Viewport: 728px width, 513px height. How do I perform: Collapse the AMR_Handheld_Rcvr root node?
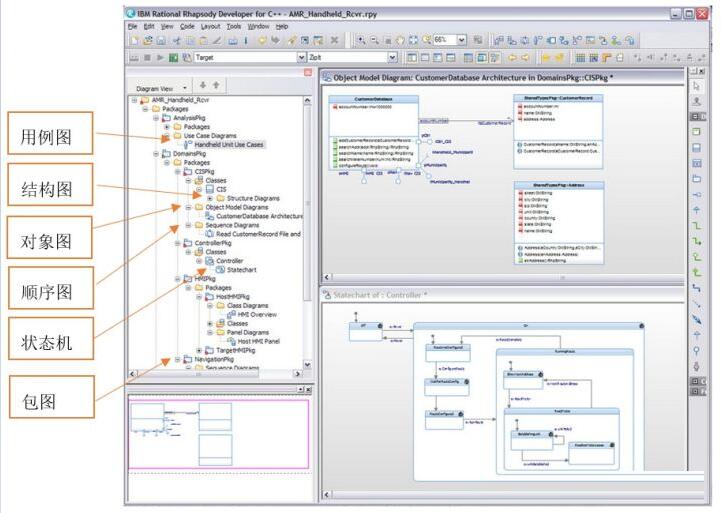[x=135, y=100]
